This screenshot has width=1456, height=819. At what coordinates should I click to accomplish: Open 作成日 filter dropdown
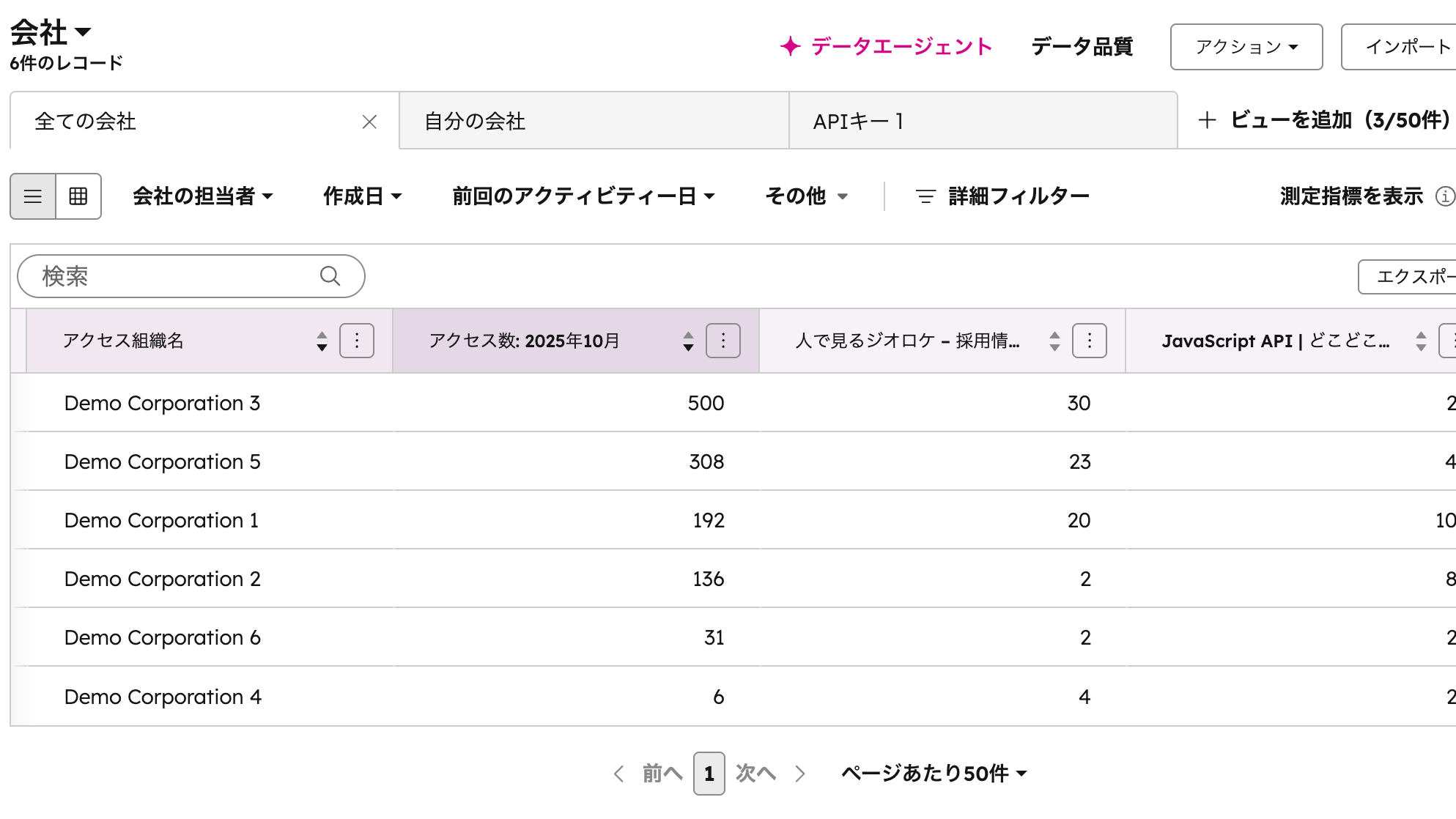(363, 196)
